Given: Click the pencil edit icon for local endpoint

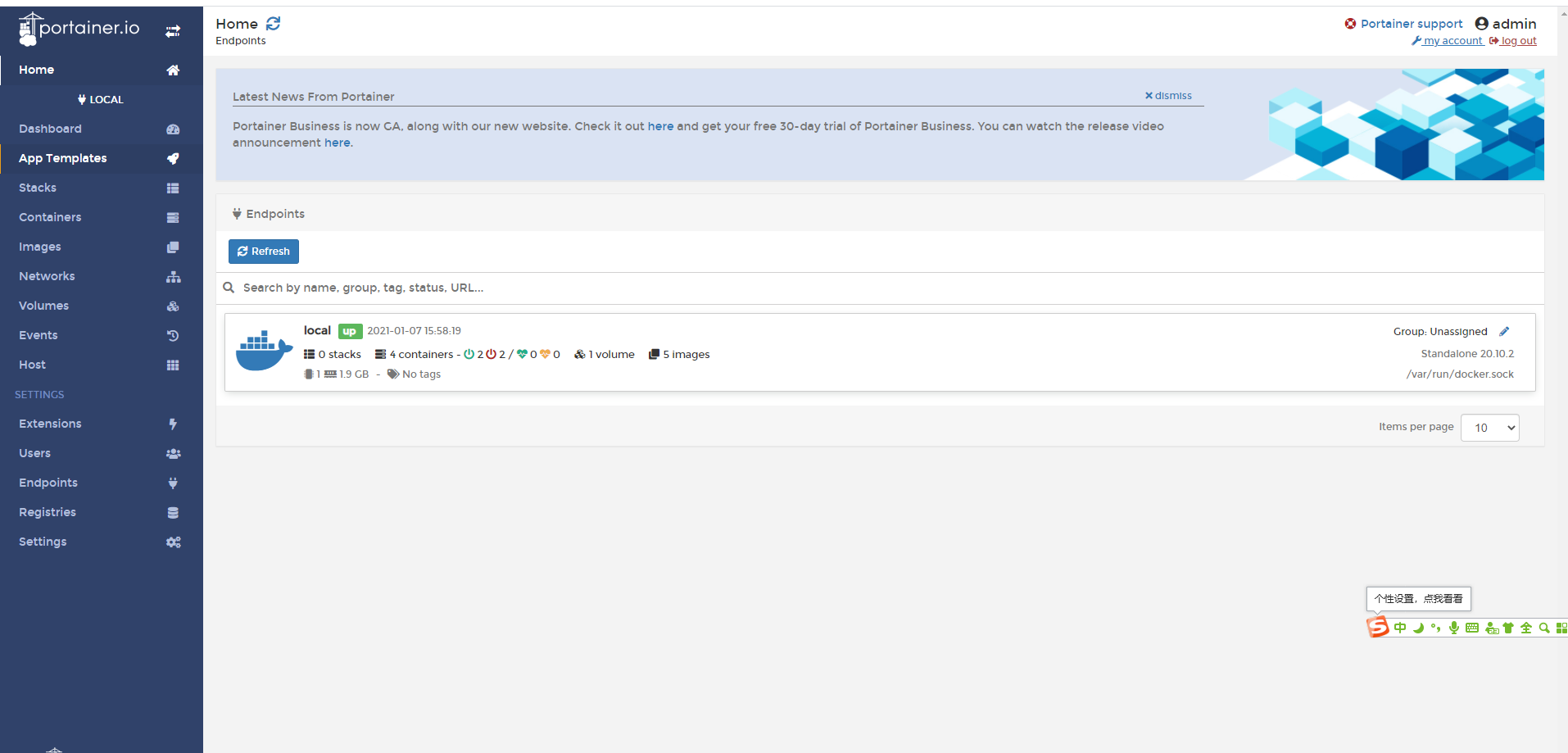Looking at the screenshot, I should pos(1504,332).
